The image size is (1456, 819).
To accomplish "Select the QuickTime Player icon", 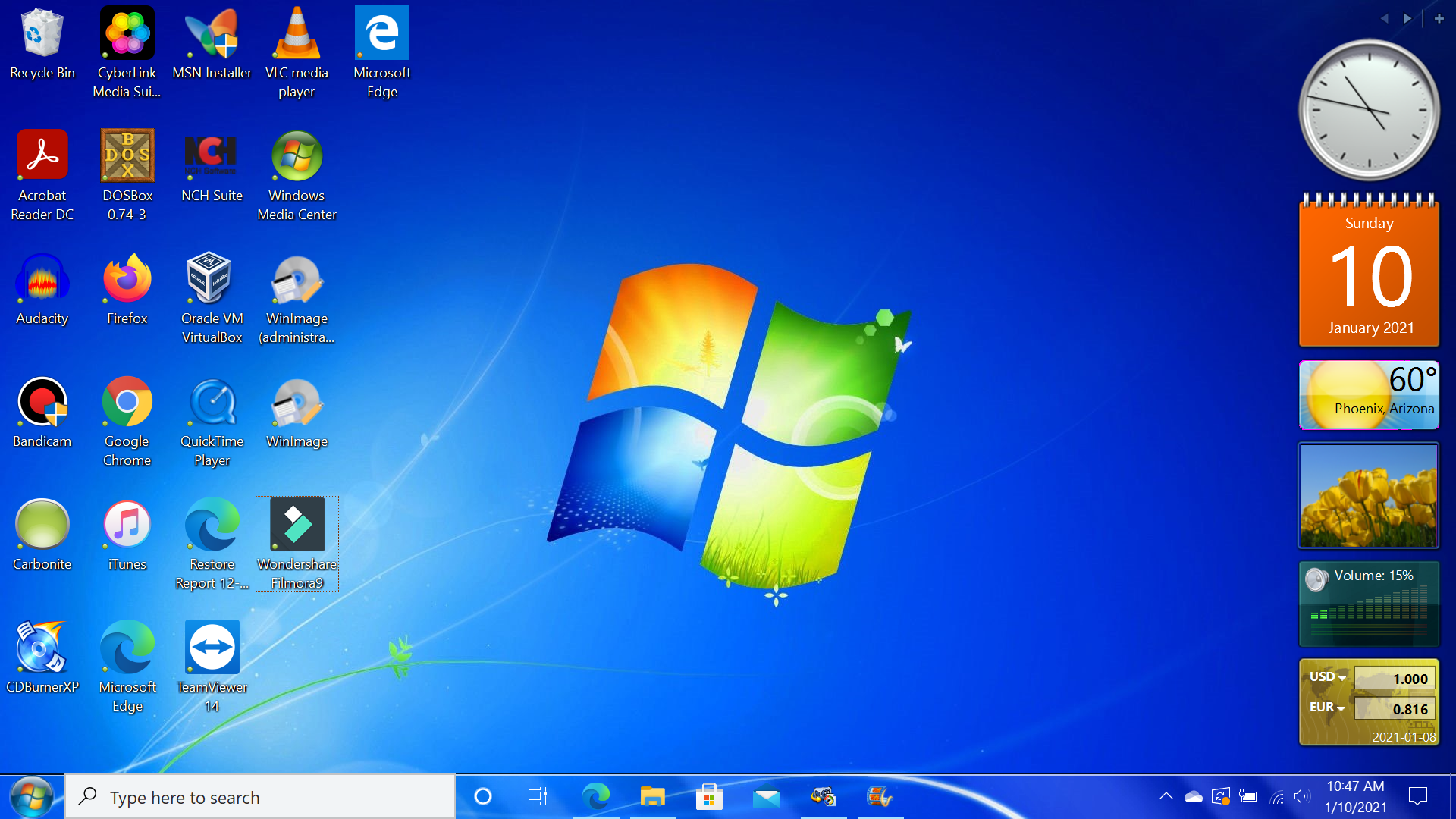I will [212, 421].
